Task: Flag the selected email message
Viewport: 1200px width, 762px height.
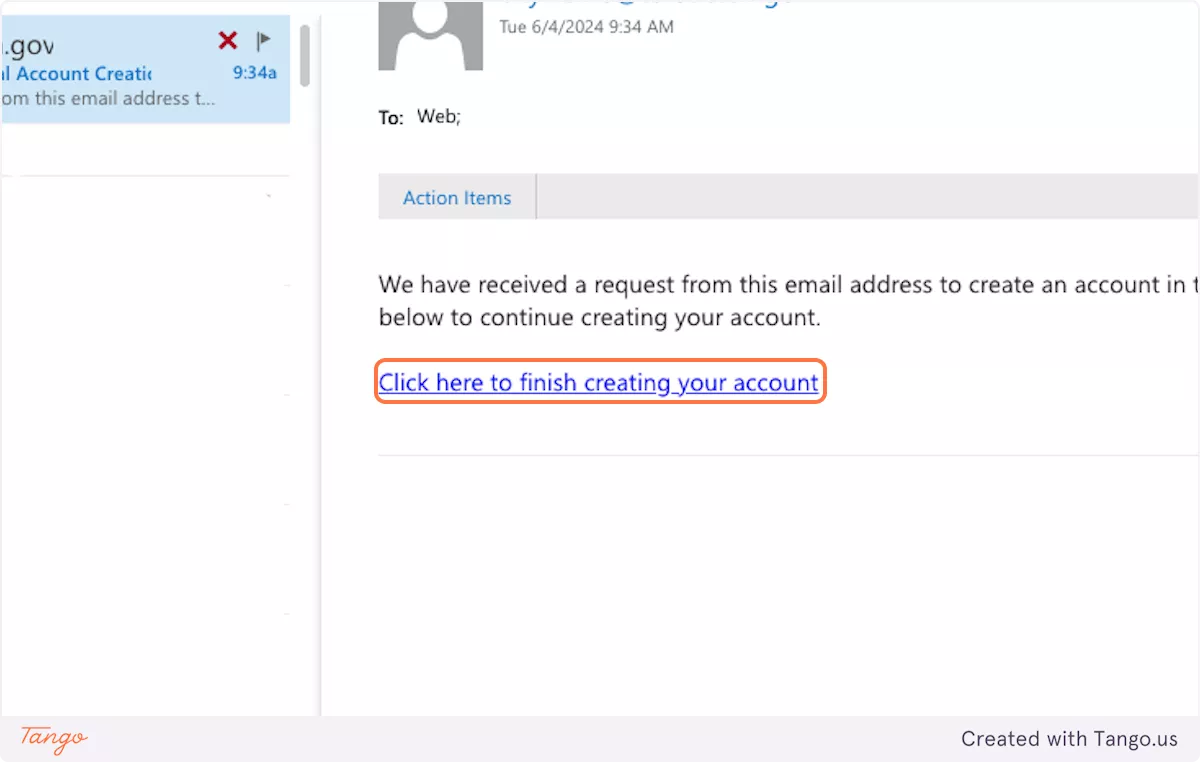Action: pos(263,41)
